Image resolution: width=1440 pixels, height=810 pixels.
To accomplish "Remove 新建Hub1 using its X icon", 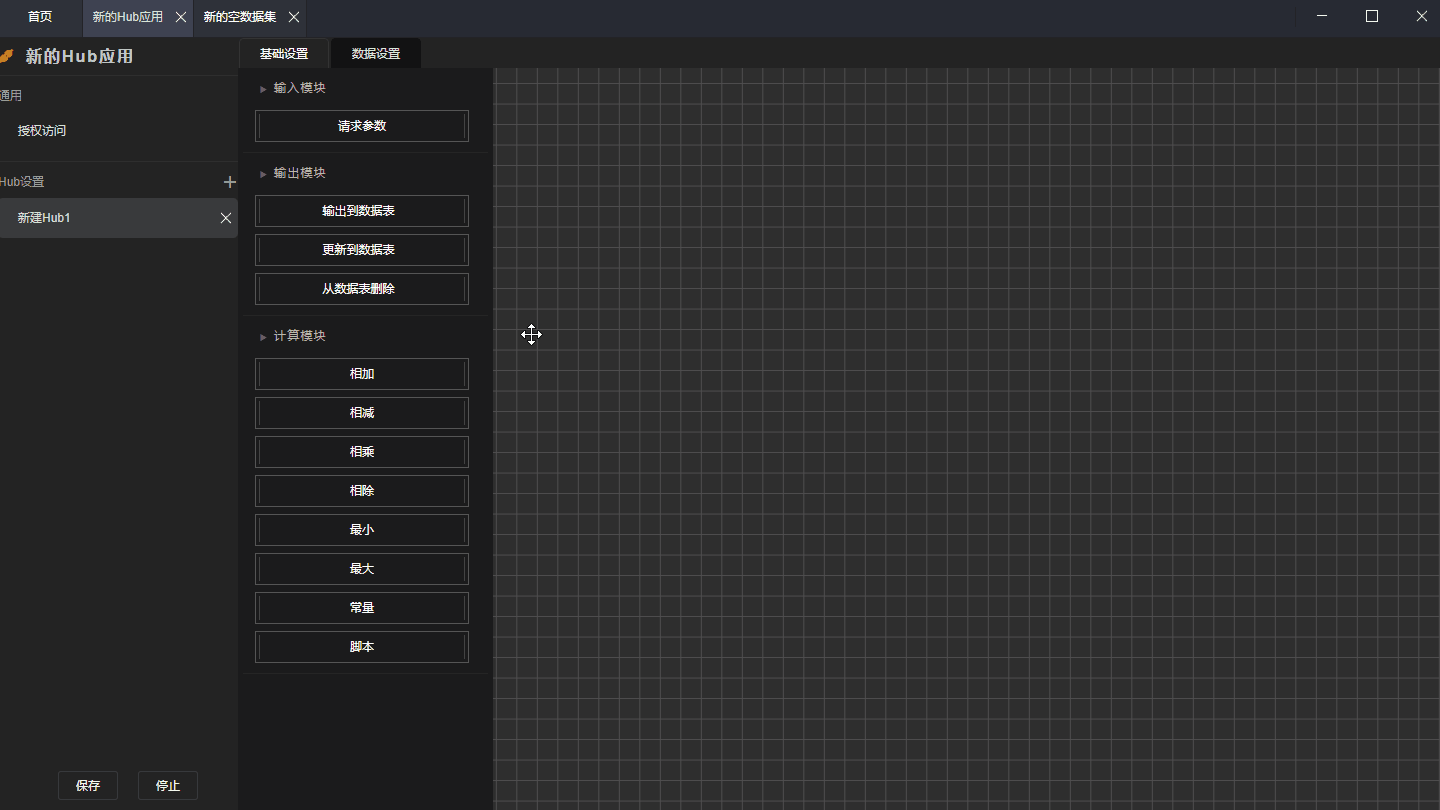I will tap(226, 218).
